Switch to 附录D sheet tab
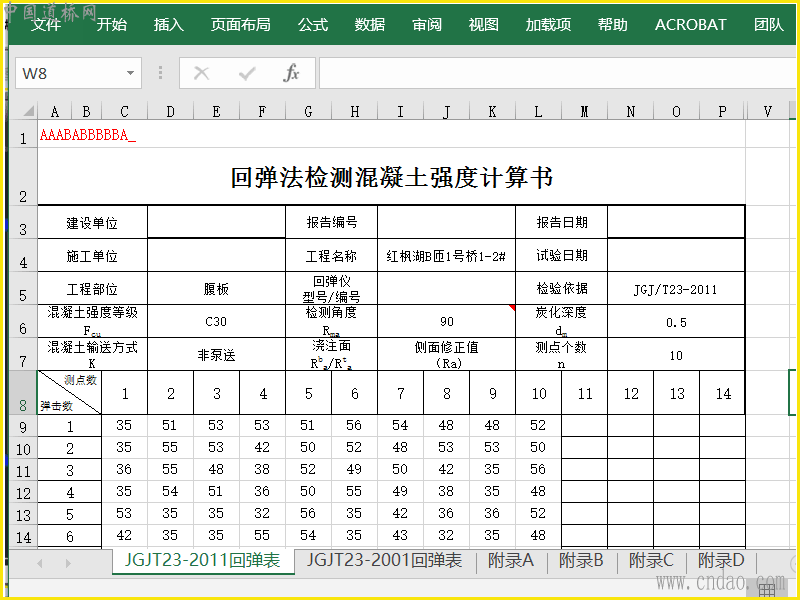The image size is (800, 600). pyautogui.click(x=721, y=561)
